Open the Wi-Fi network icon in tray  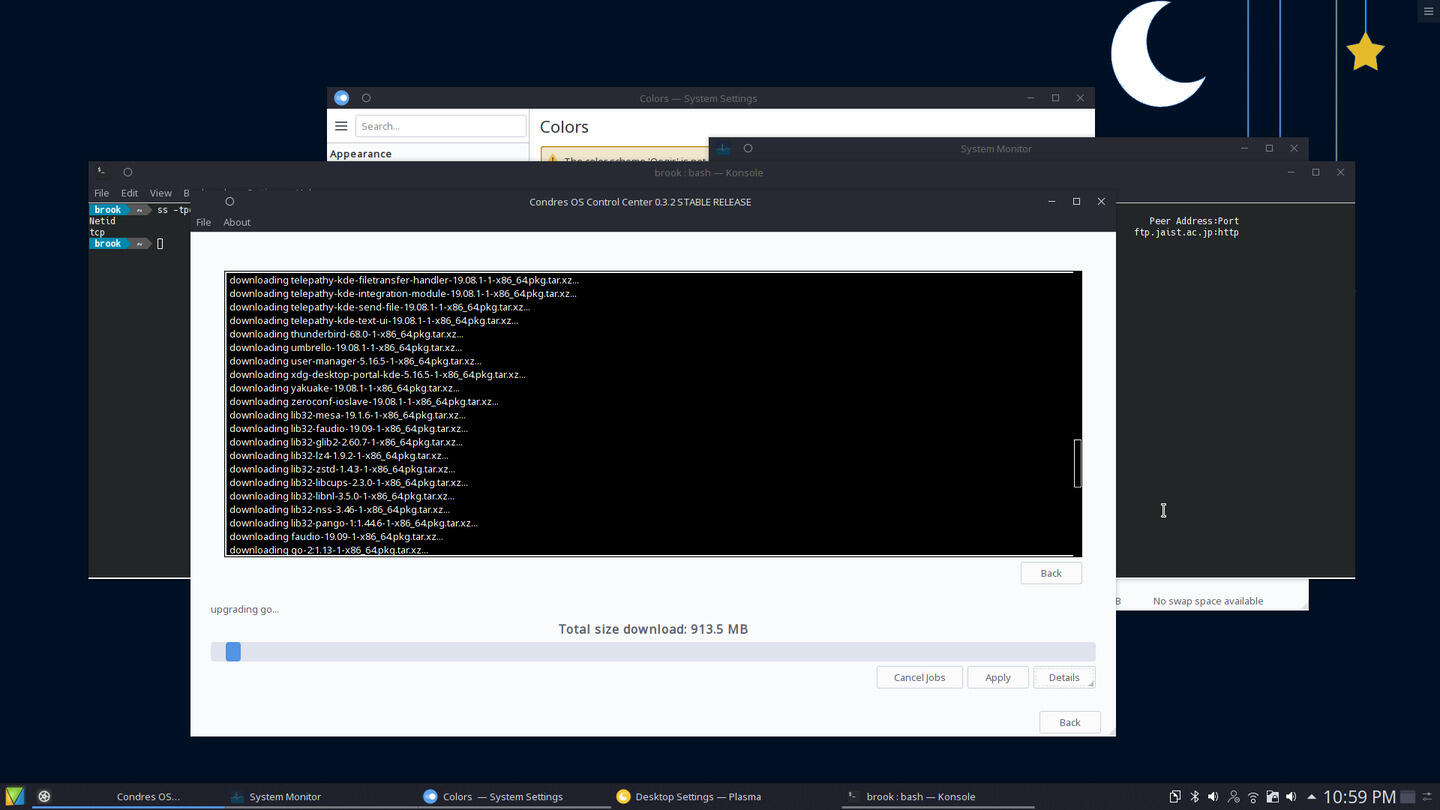pyautogui.click(x=1253, y=797)
